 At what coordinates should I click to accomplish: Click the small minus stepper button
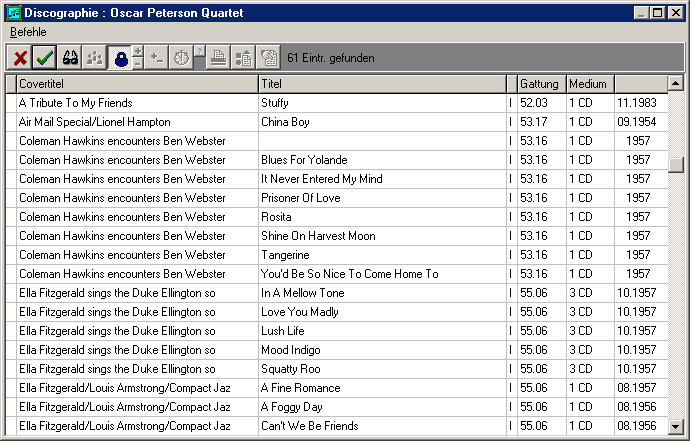[x=138, y=64]
